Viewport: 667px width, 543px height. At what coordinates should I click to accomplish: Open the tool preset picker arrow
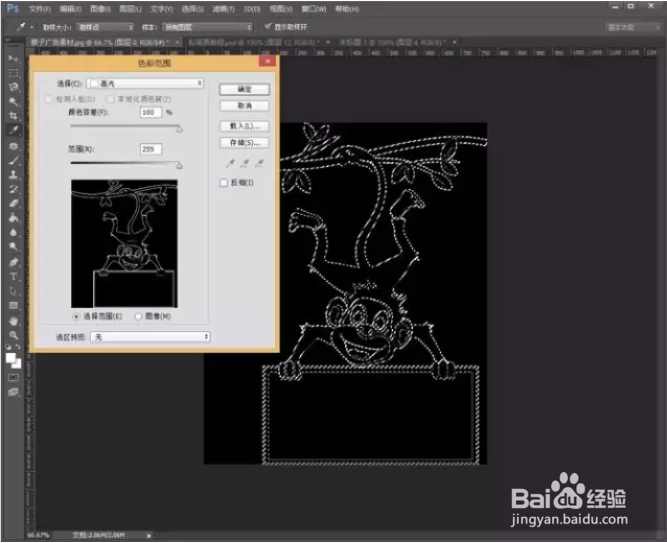[x=32, y=27]
